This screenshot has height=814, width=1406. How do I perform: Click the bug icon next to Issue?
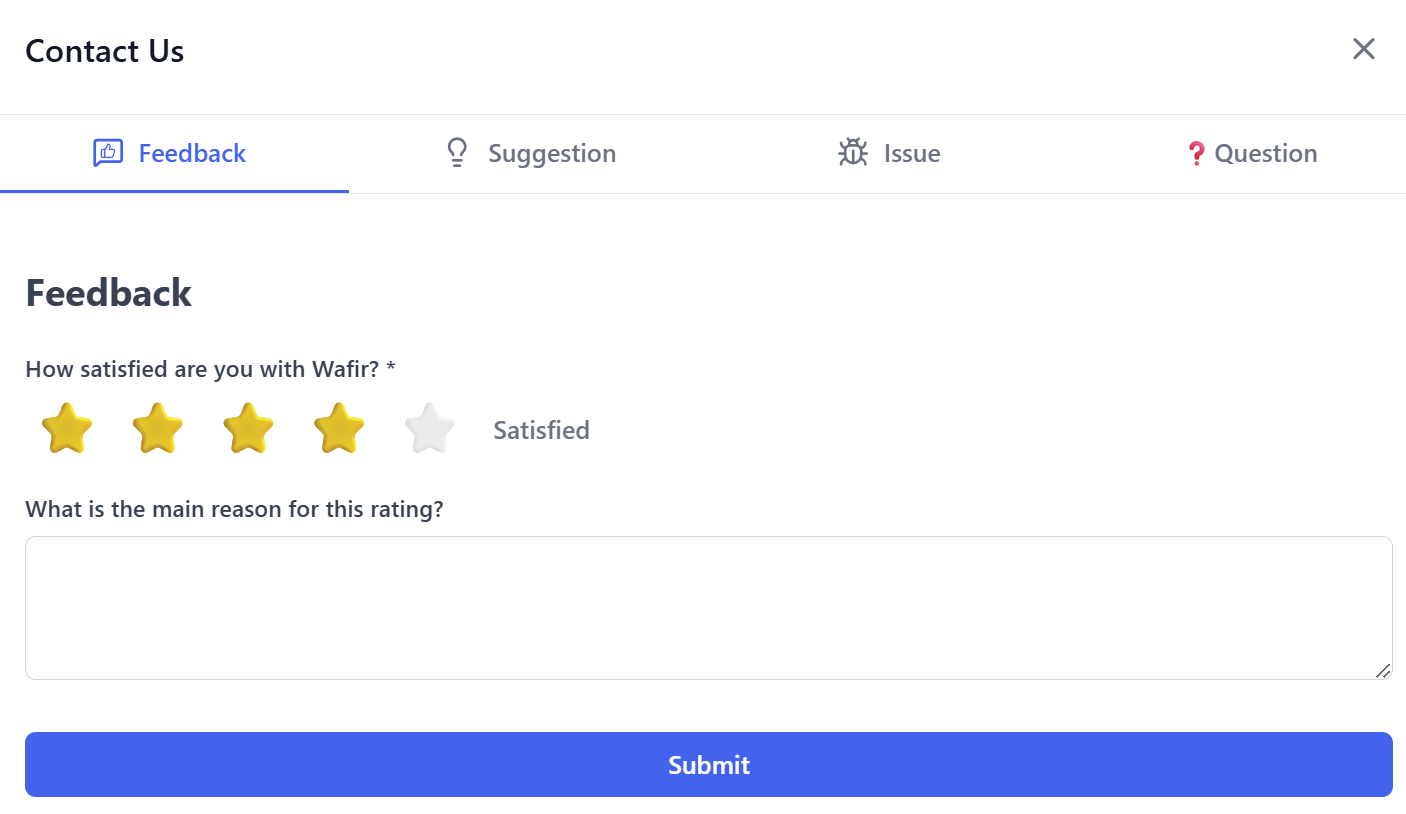pos(853,152)
